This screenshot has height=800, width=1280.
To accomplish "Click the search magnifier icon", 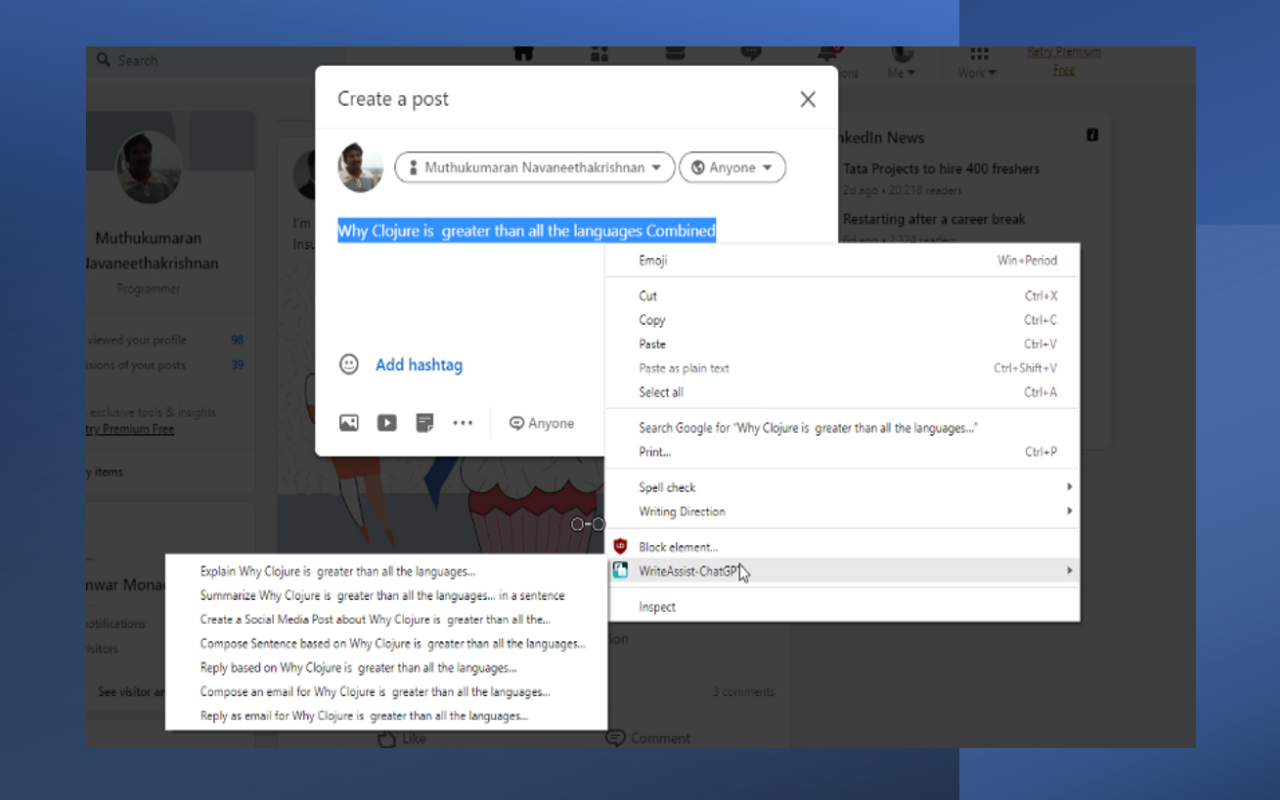I will pyautogui.click(x=104, y=60).
